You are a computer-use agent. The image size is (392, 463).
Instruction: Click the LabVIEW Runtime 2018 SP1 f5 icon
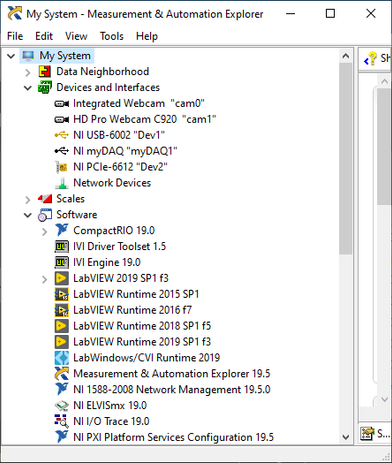[62, 326]
